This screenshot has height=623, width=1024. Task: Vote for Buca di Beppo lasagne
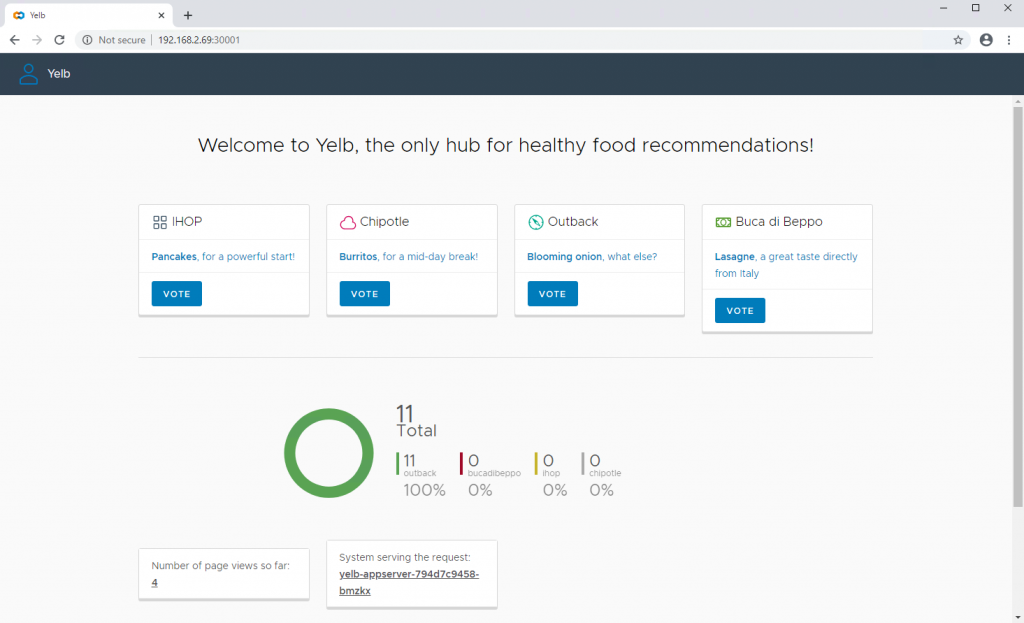(x=740, y=311)
